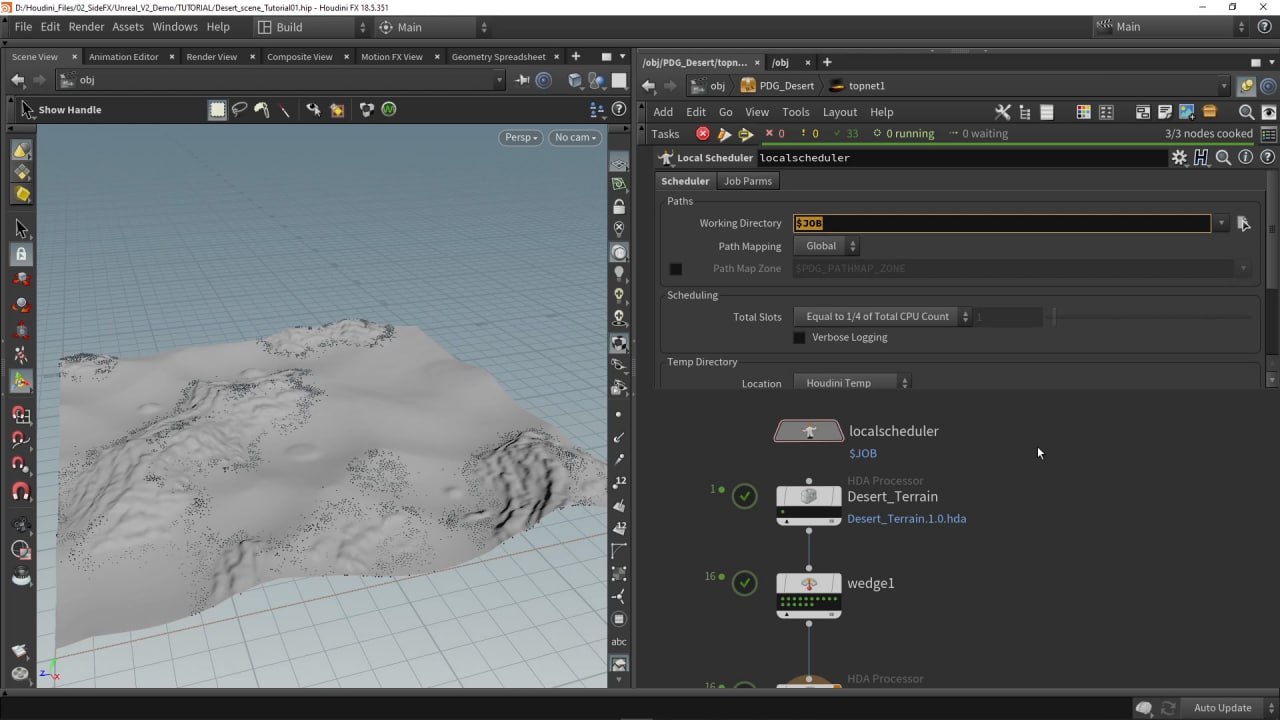Screen dimensions: 1280x720
Task: Switch to list view icon in network toolbar
Action: click(1047, 112)
